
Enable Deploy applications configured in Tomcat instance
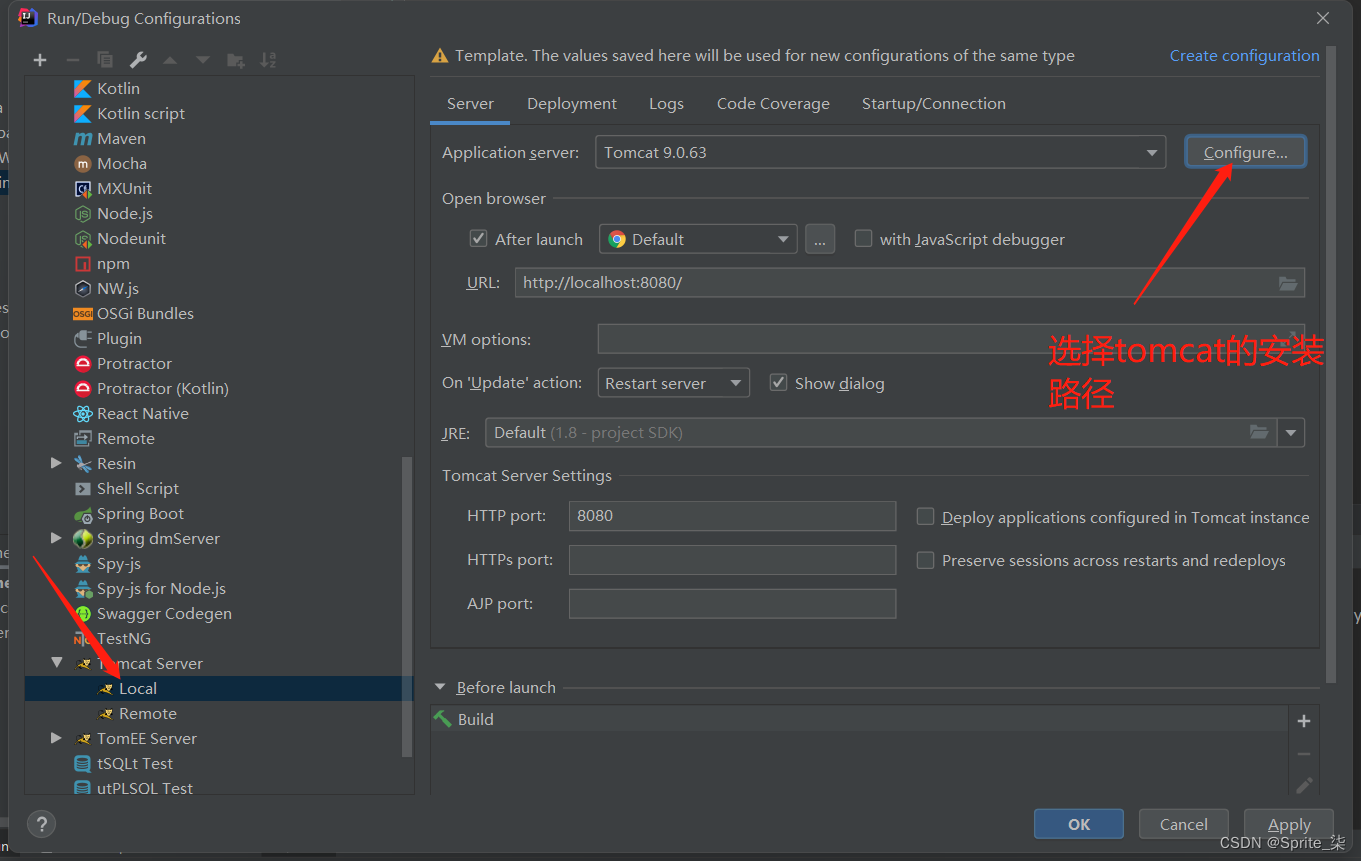coord(926,517)
